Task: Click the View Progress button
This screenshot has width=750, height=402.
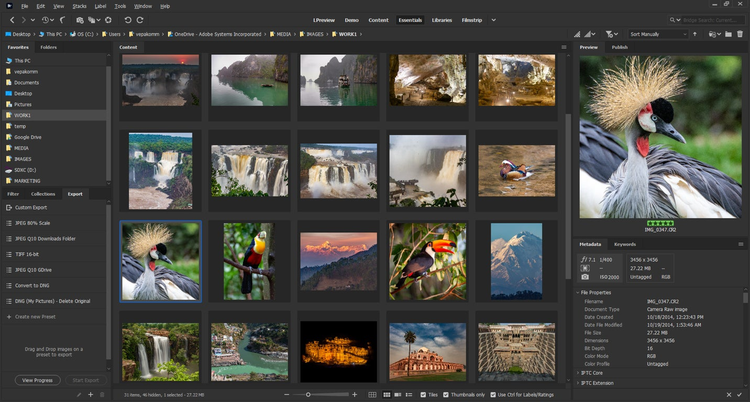Action: 38,380
